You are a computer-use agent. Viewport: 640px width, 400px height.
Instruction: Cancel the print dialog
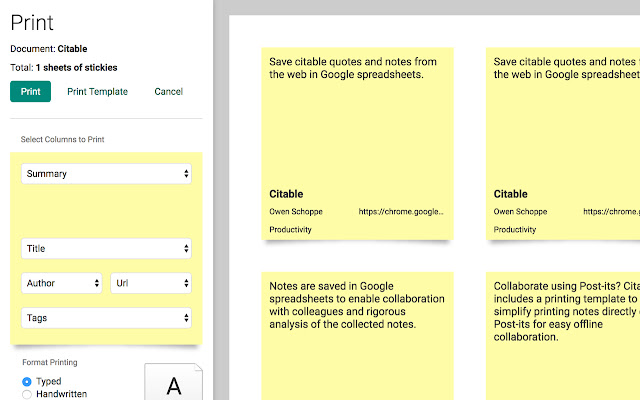168,91
